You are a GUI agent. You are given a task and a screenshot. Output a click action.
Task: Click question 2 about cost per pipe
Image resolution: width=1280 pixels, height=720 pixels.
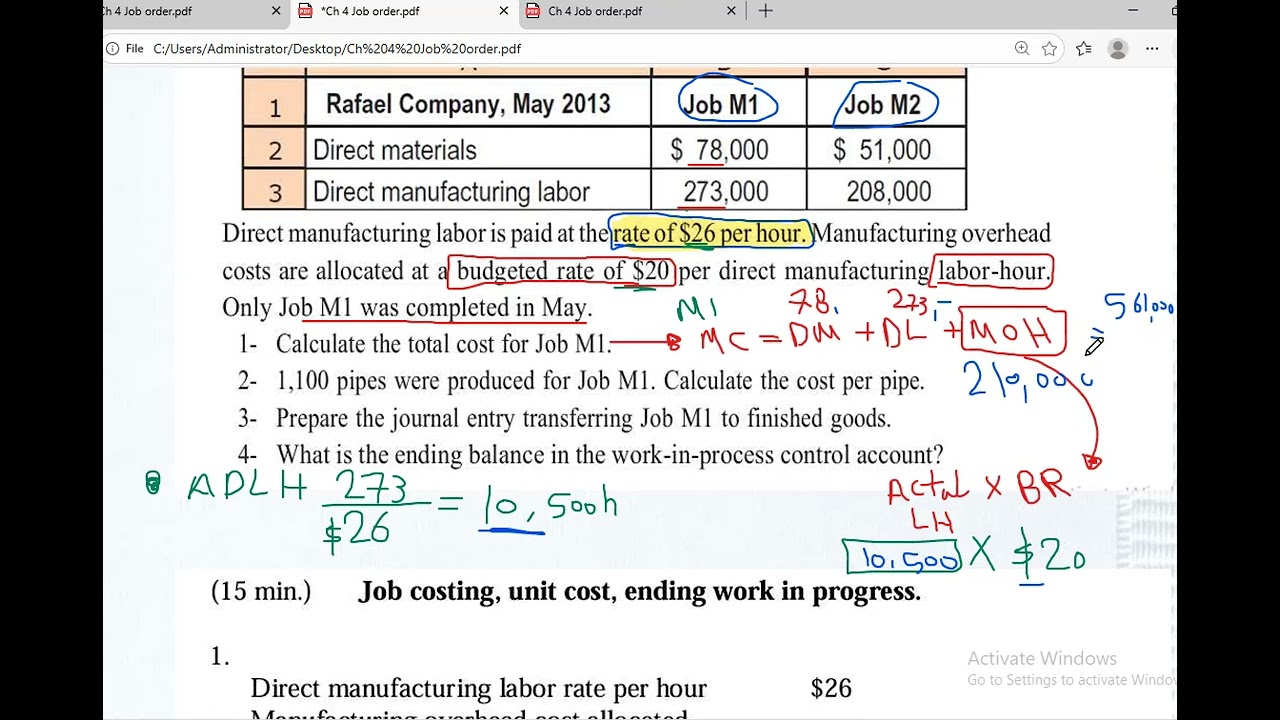click(581, 381)
